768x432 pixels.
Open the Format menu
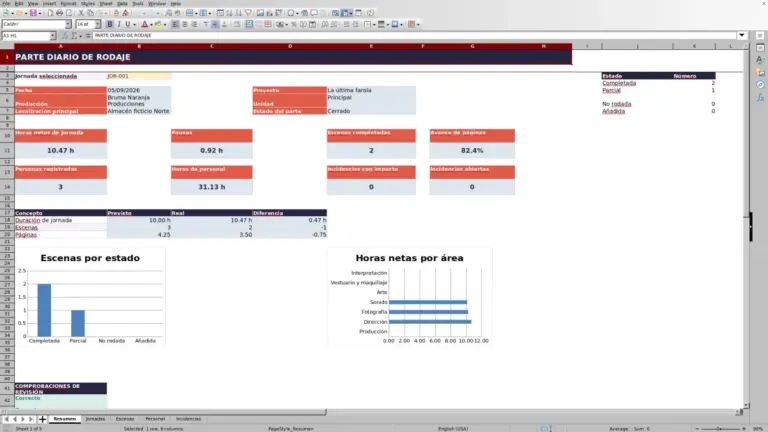point(68,3)
